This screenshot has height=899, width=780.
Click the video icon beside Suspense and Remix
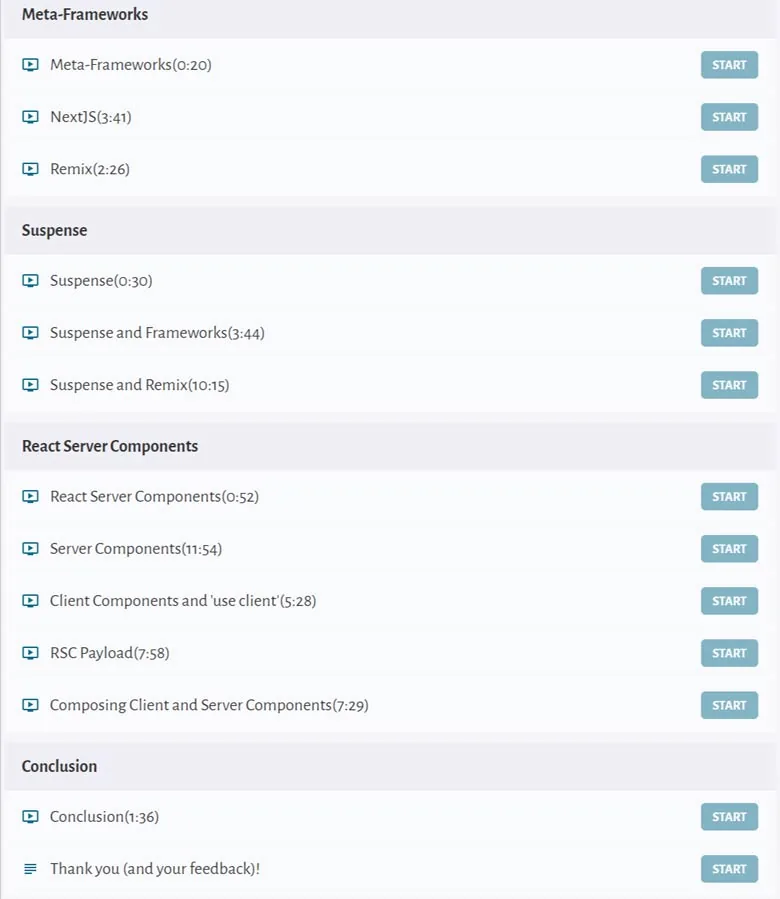pos(30,385)
